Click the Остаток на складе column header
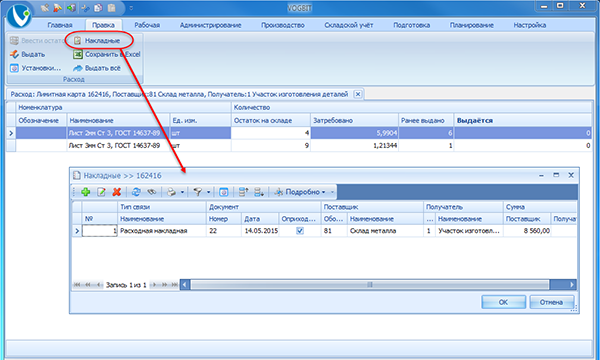Image resolution: width=600 pixels, height=360 pixels. pos(271,121)
